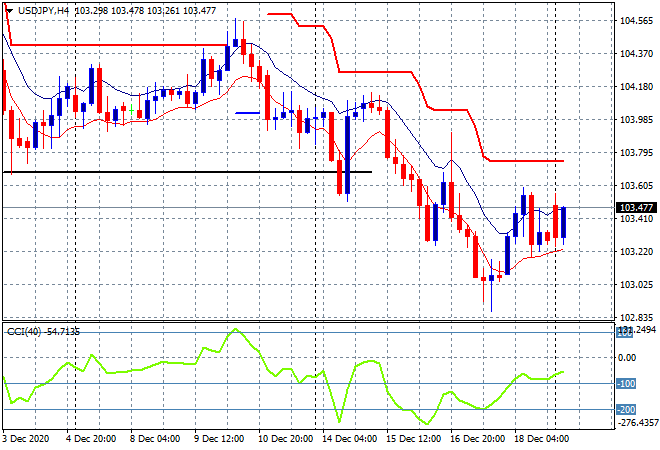The image size is (660, 450).
Task: Click the -100 CCI level label
Action: point(626,383)
